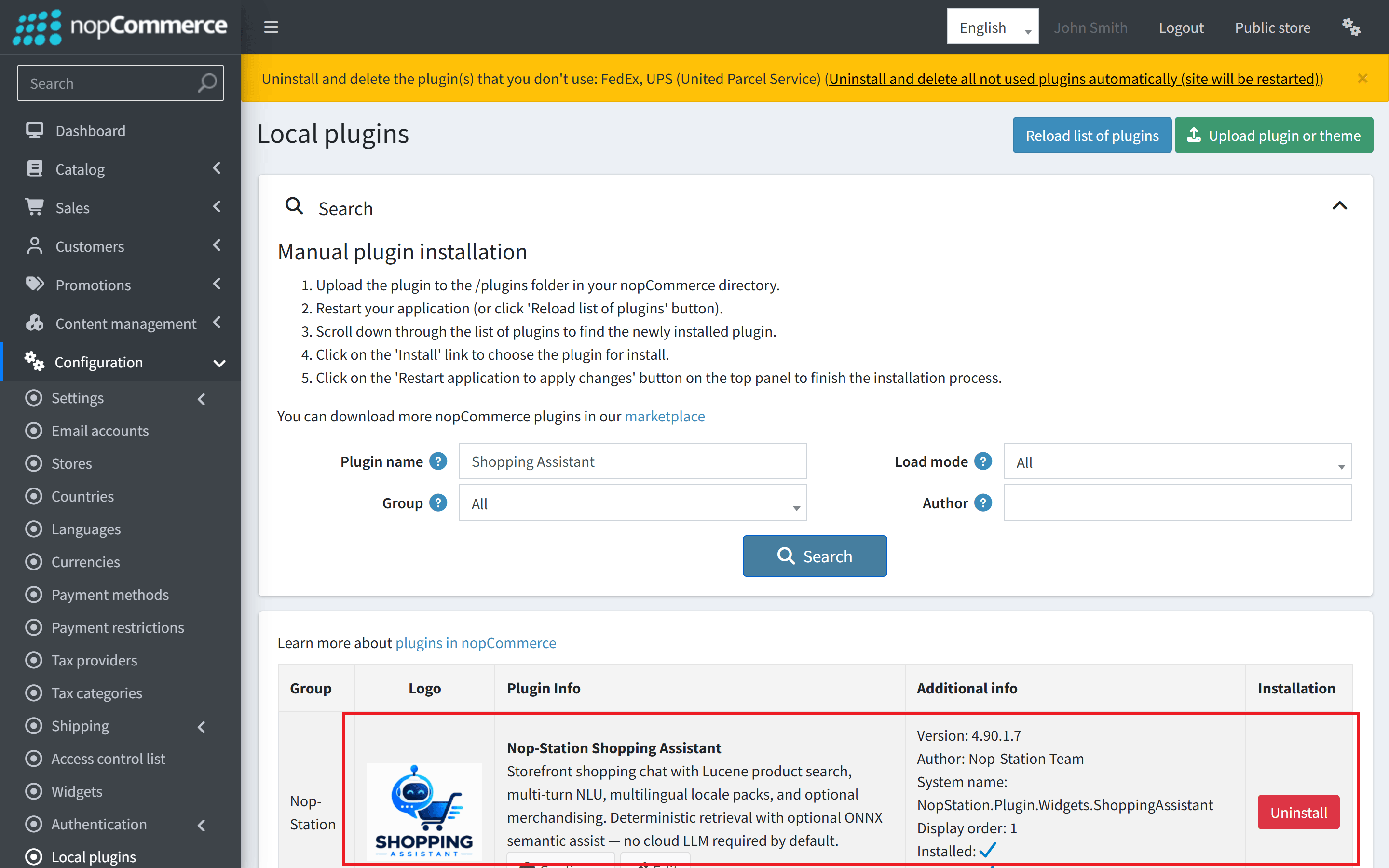Click Upload plugin or theme button
This screenshot has width=1389, height=868.
click(1274, 135)
